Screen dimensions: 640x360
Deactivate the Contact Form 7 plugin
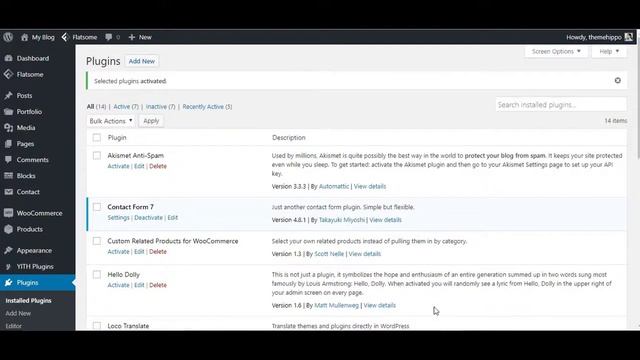pyautogui.click(x=148, y=218)
